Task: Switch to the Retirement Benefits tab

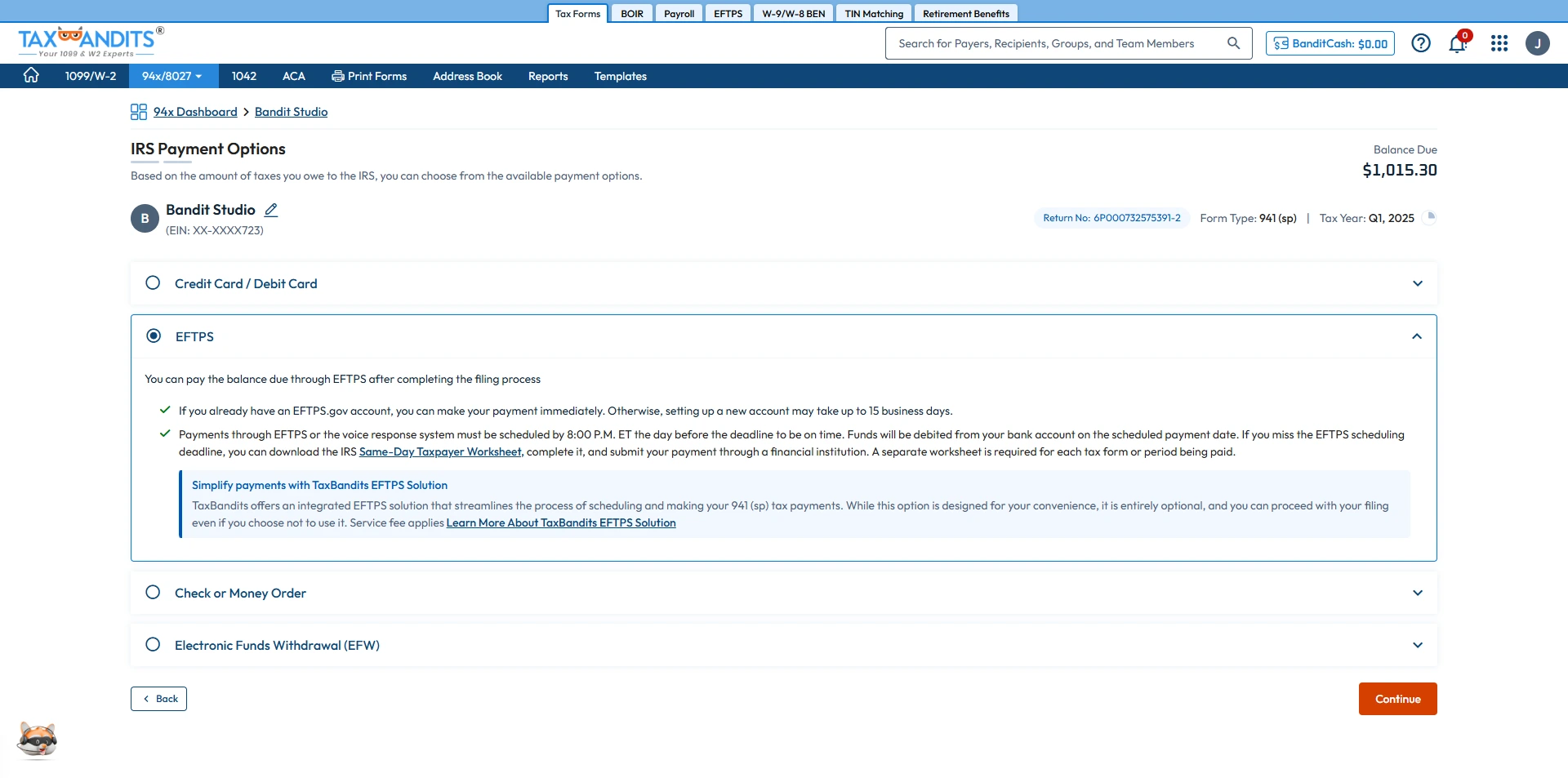Action: 966,14
